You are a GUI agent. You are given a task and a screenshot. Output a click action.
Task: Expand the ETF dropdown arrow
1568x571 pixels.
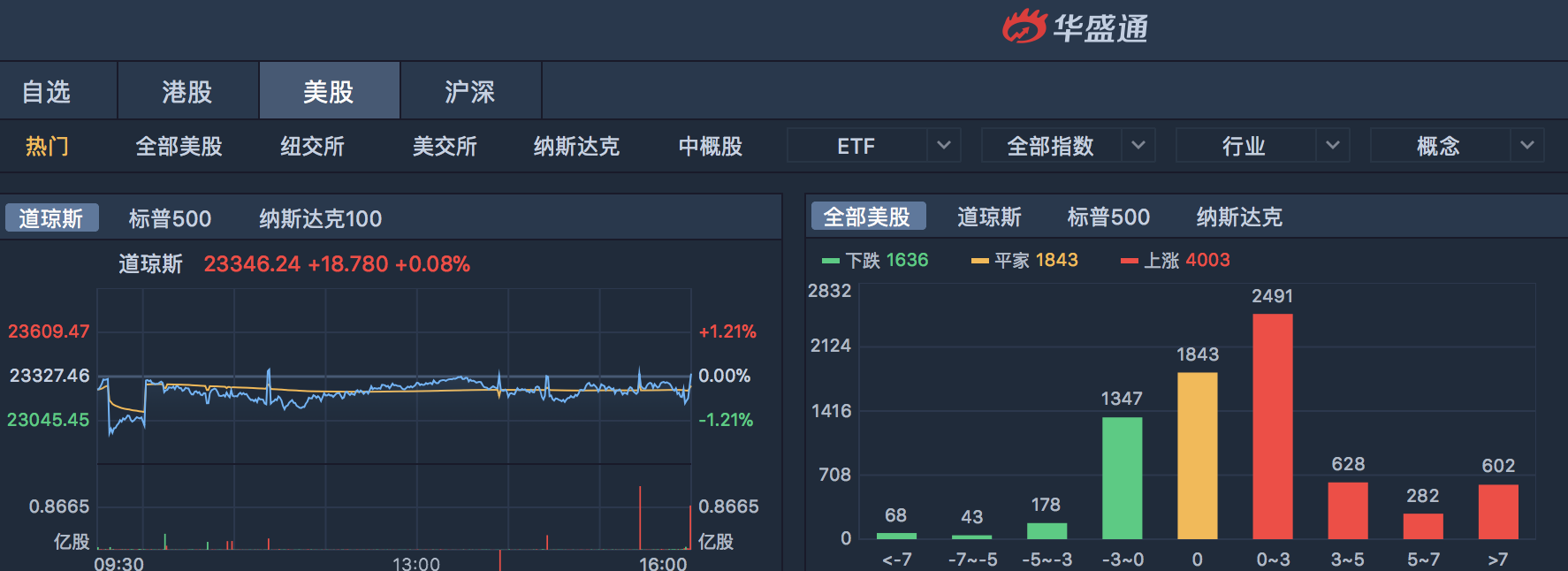click(x=943, y=145)
